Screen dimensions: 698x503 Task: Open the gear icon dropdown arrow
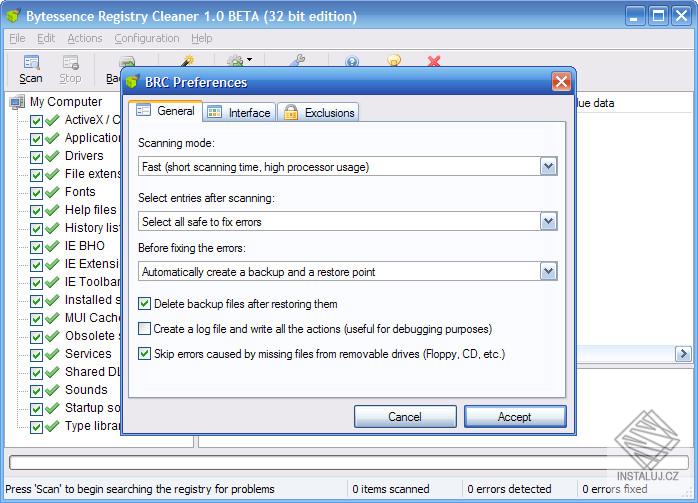tap(249, 59)
